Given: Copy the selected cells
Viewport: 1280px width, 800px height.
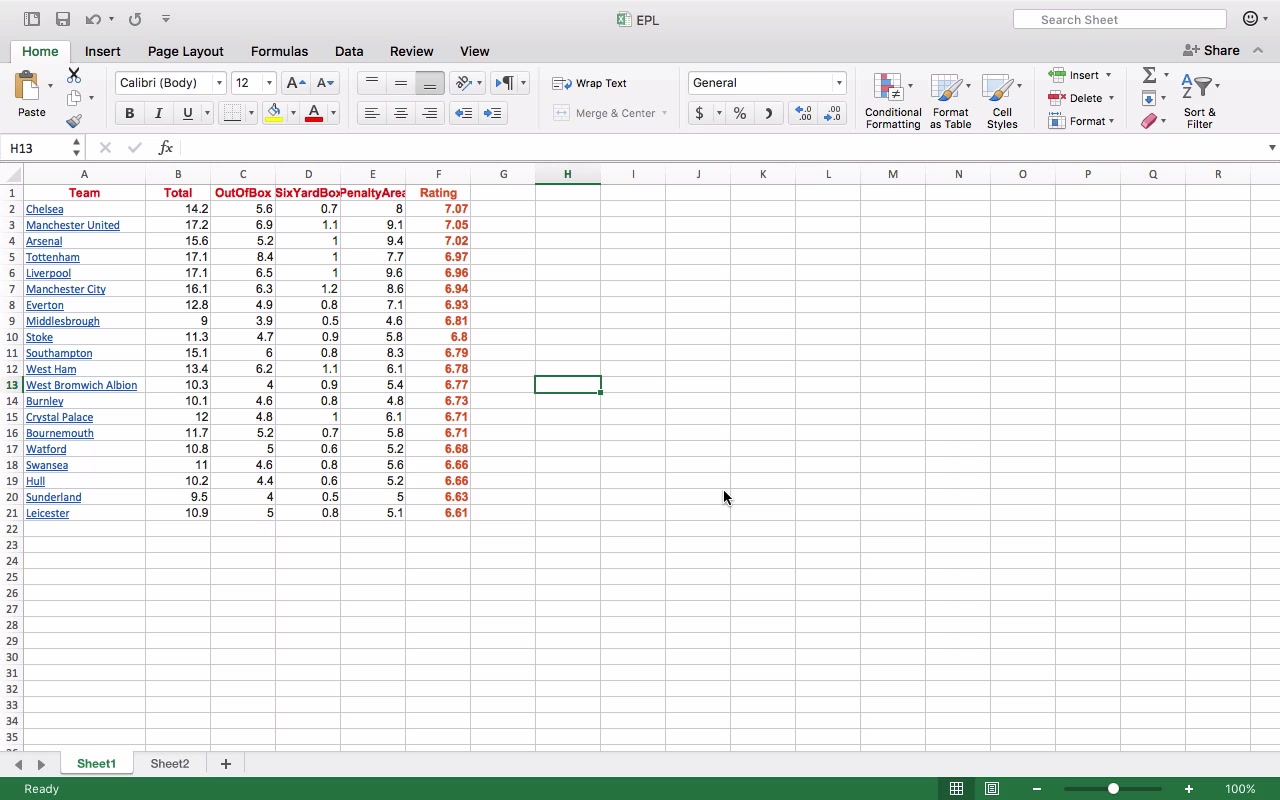Looking at the screenshot, I should coord(74,98).
